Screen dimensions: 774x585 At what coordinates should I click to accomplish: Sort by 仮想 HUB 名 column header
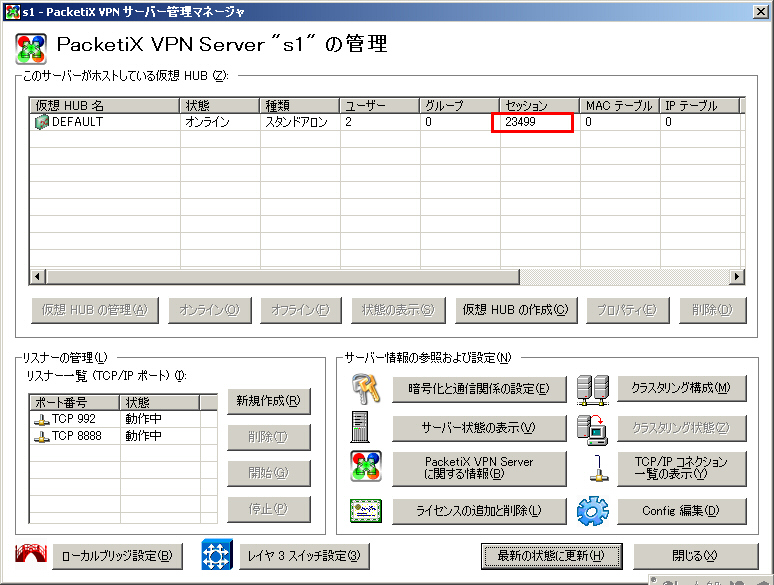click(104, 105)
